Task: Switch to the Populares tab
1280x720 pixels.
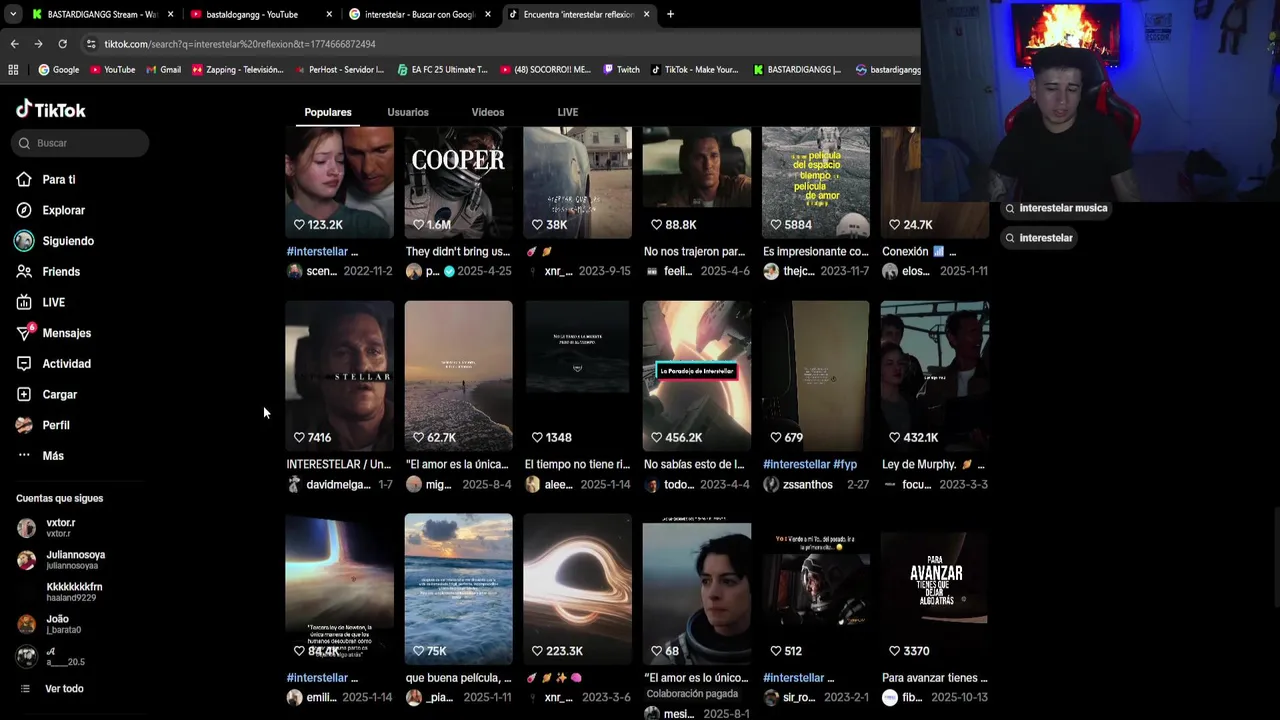Action: pyautogui.click(x=328, y=112)
